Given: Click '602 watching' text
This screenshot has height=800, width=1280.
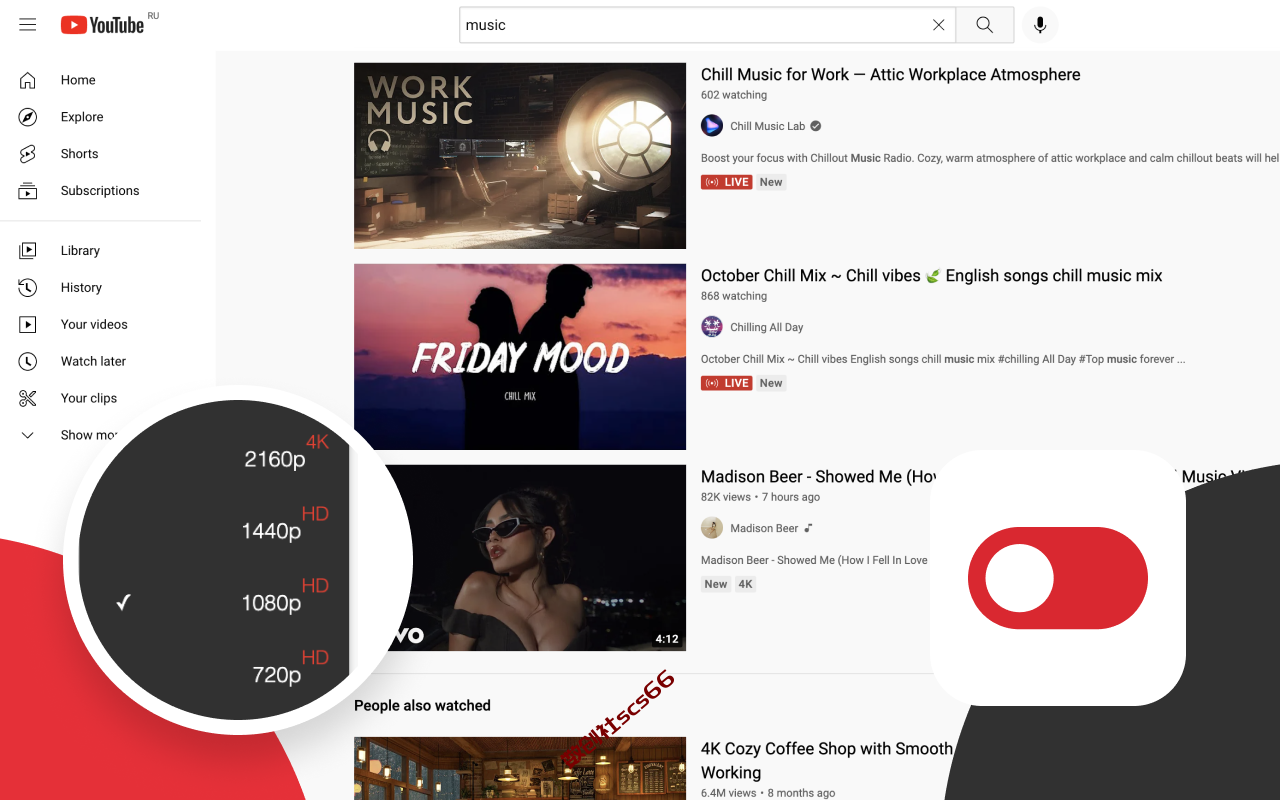Looking at the screenshot, I should coord(734,95).
